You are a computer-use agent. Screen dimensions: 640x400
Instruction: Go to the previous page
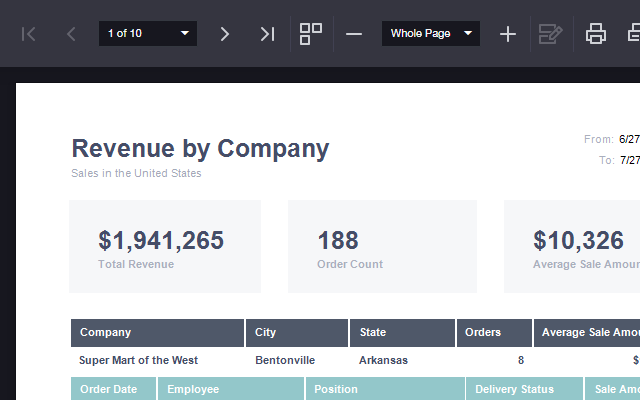71,34
